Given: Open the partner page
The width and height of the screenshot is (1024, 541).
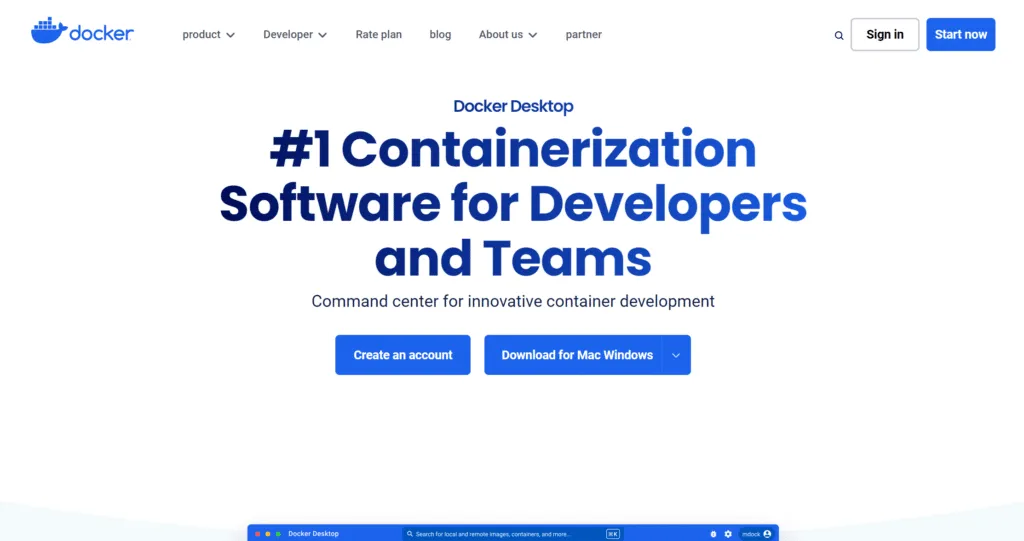Looking at the screenshot, I should (x=584, y=35).
